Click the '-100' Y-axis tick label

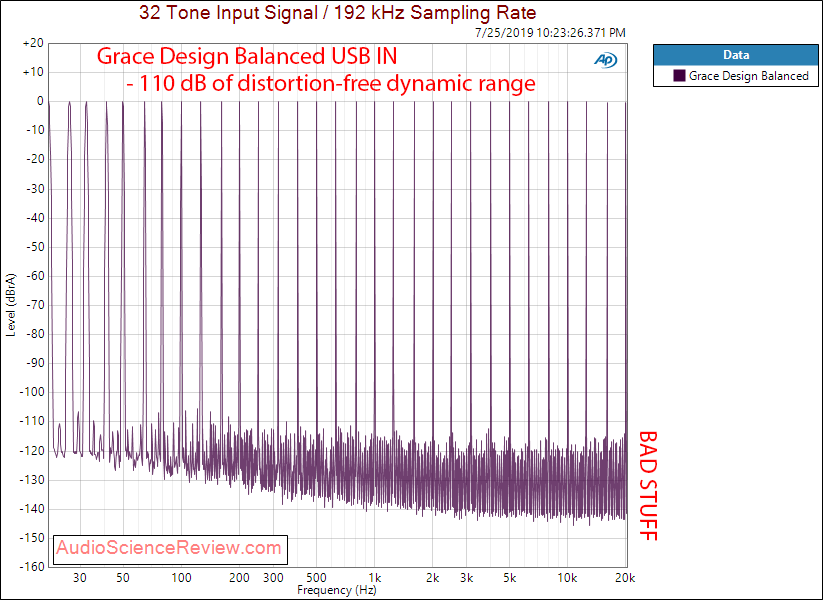coord(31,392)
